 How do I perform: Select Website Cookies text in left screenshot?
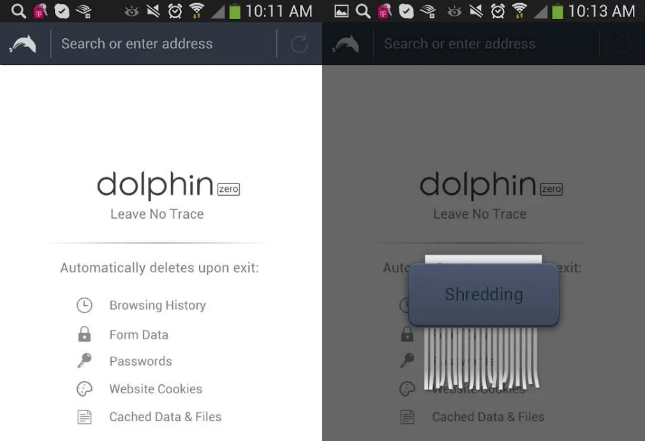pos(155,389)
